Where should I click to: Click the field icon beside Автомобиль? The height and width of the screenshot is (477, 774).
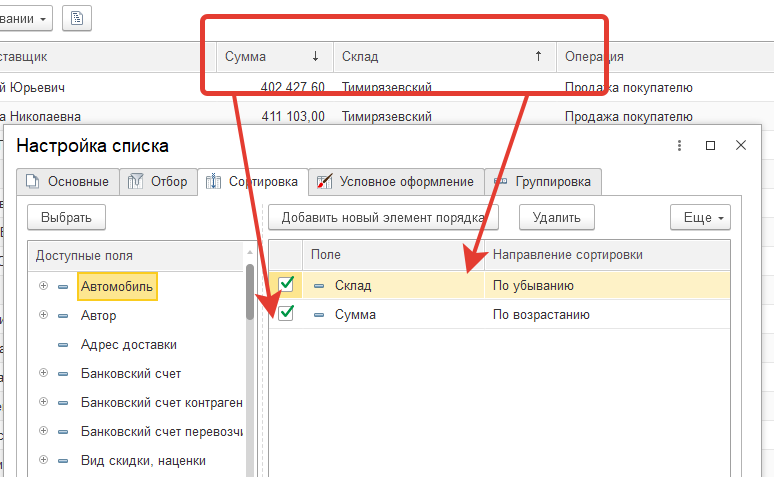coord(63,286)
